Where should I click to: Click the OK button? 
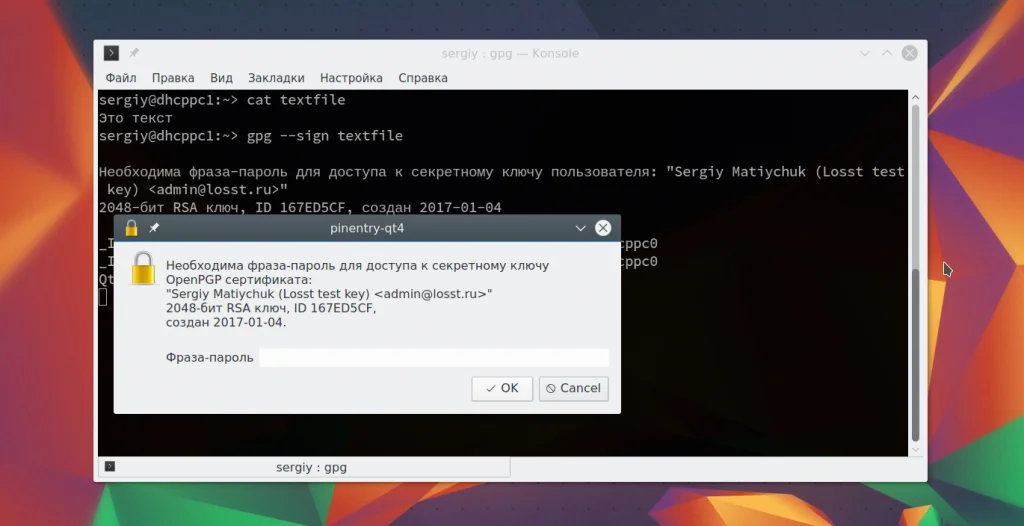tap(502, 388)
